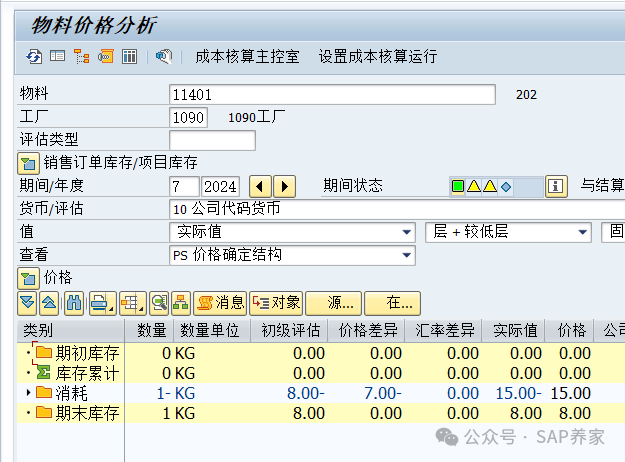Click the 价格差异 column header
The image size is (625, 462).
pos(366,330)
